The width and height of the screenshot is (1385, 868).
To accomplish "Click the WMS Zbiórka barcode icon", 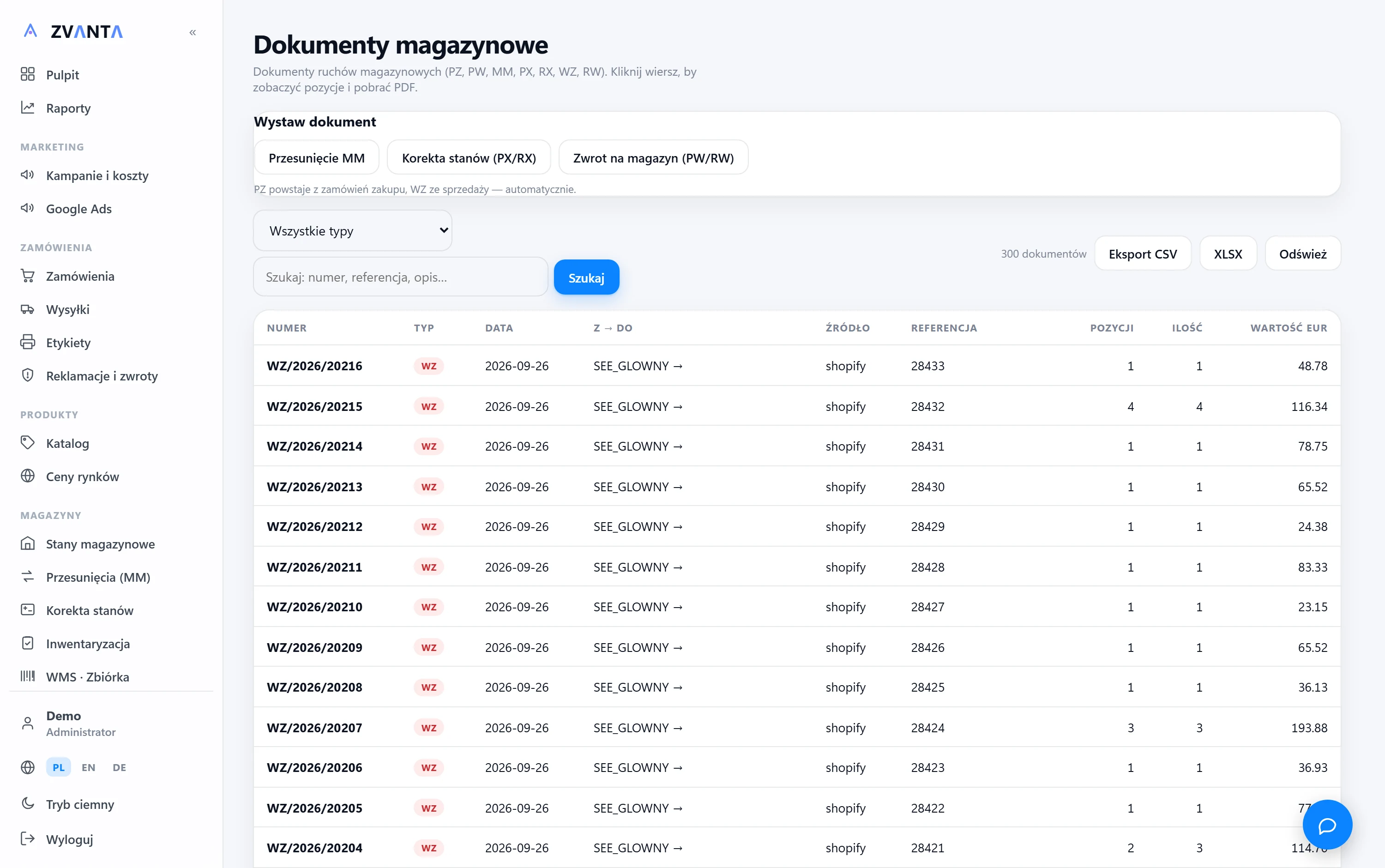I will click(28, 677).
